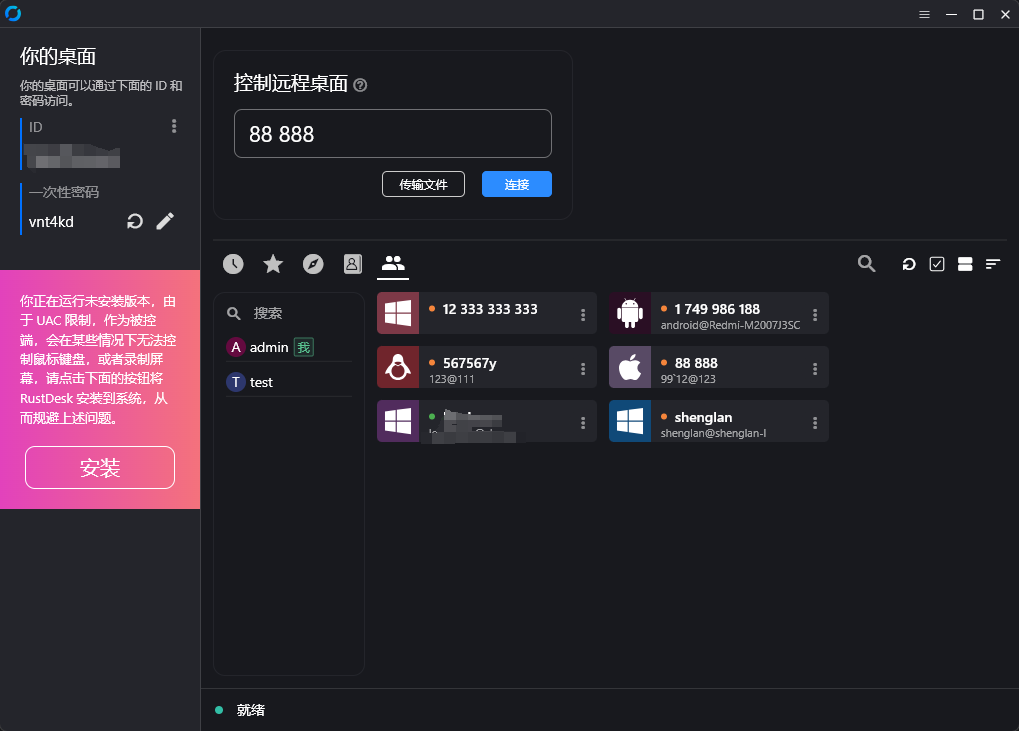Open options menu next to your ID
Screen dimensions: 1019x731
(174, 126)
